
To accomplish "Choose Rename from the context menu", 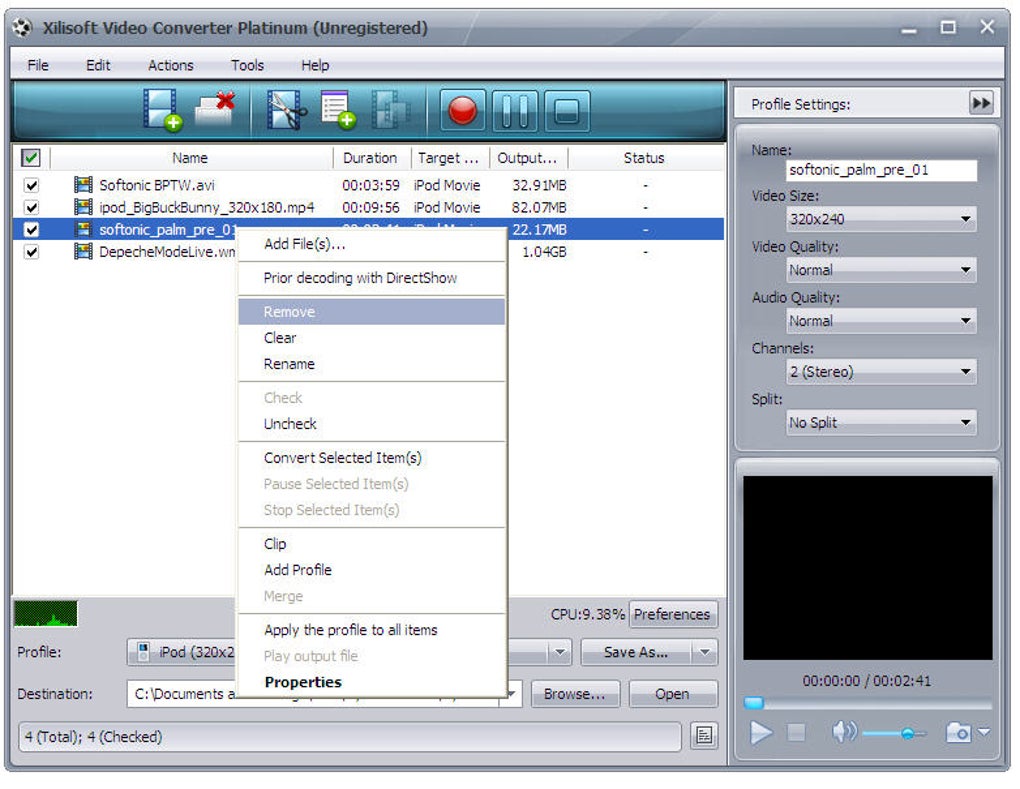I will tap(372, 364).
